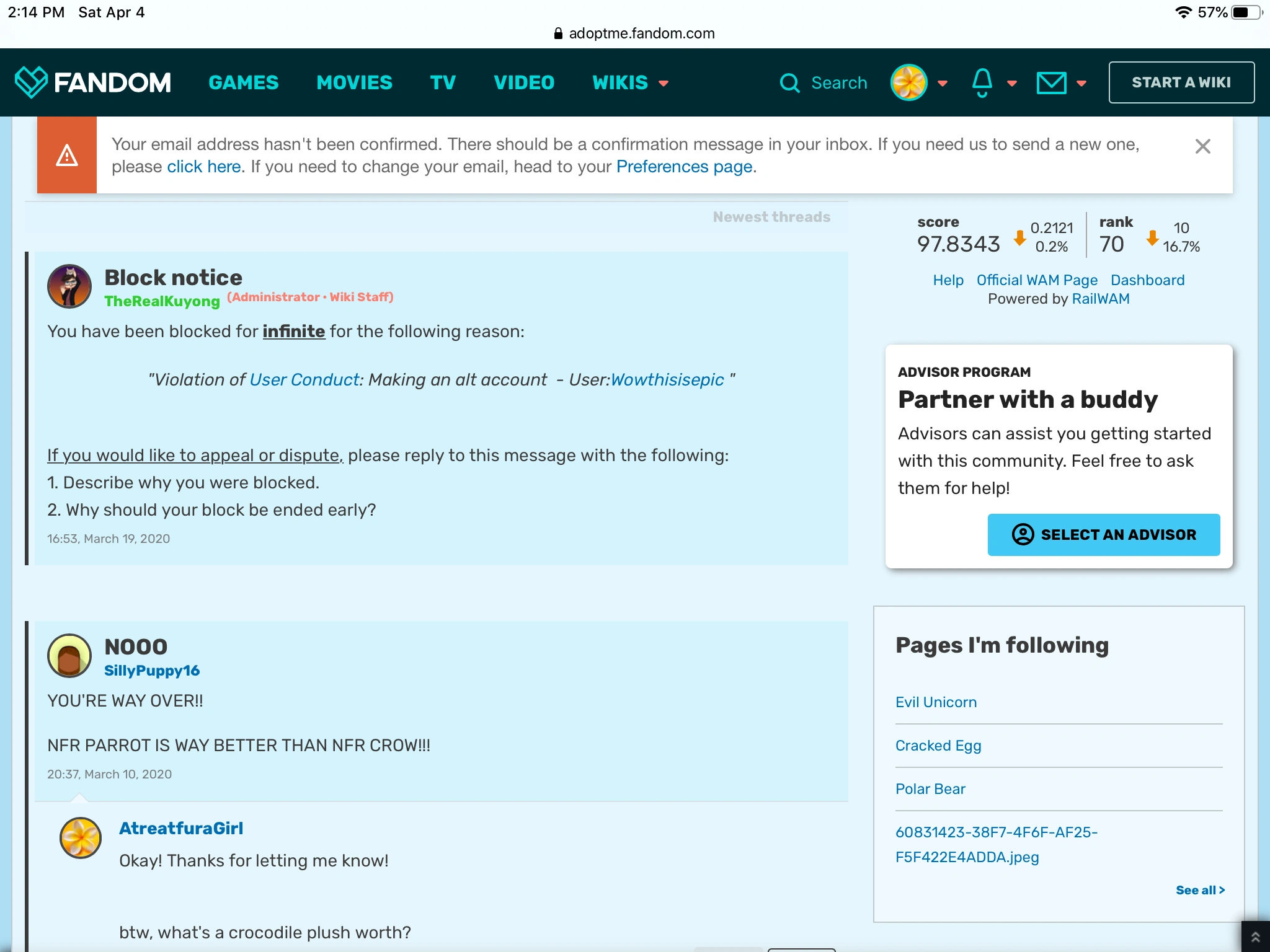Click the See all link
Screen dimensions: 1270x952
pos(1200,890)
